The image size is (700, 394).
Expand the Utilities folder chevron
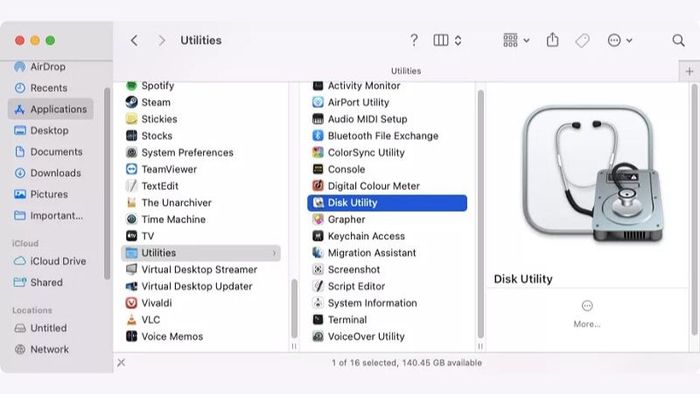[x=274, y=253]
